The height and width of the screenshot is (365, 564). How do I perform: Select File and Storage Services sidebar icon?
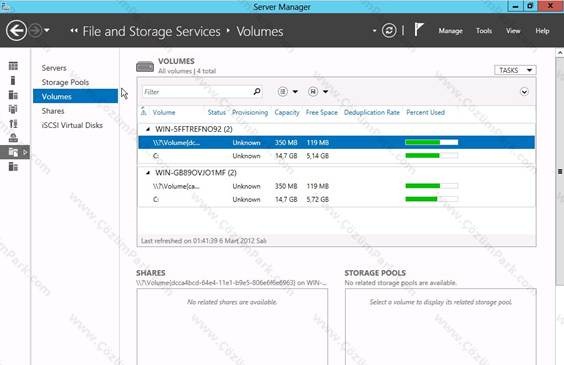tap(15, 152)
